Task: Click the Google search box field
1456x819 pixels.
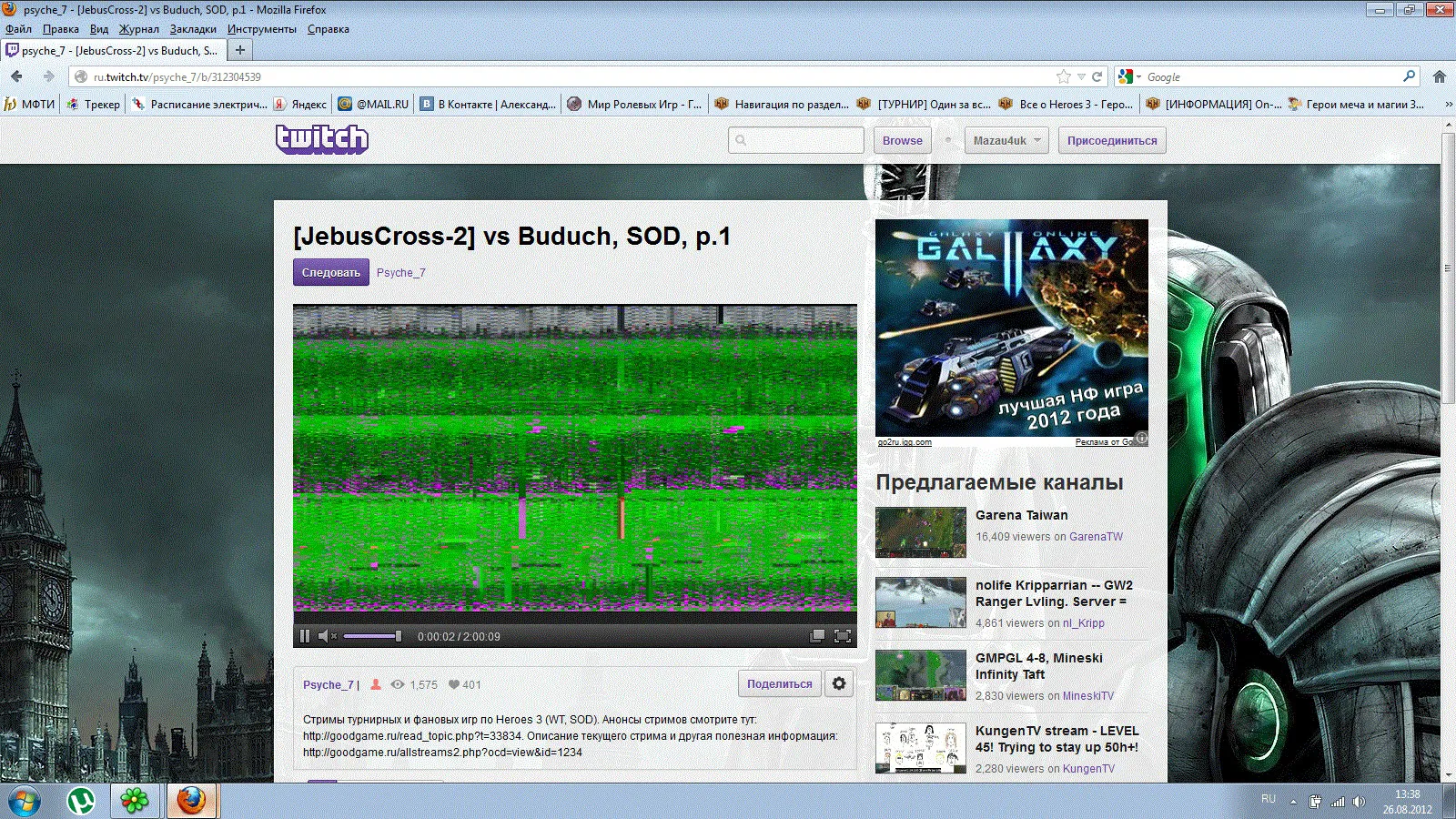Action: click(1272, 77)
